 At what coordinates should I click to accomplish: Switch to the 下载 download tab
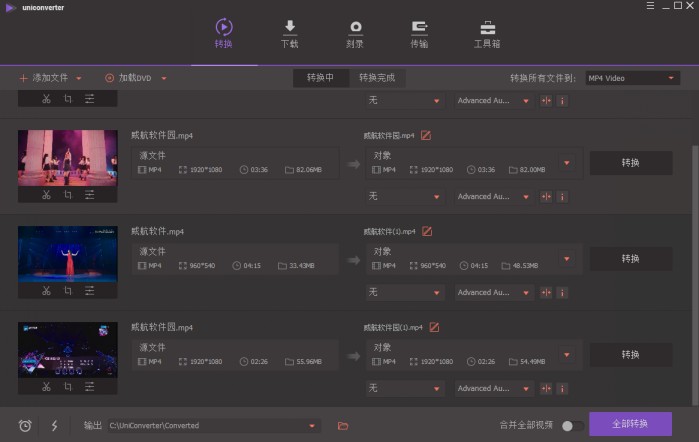click(289, 33)
